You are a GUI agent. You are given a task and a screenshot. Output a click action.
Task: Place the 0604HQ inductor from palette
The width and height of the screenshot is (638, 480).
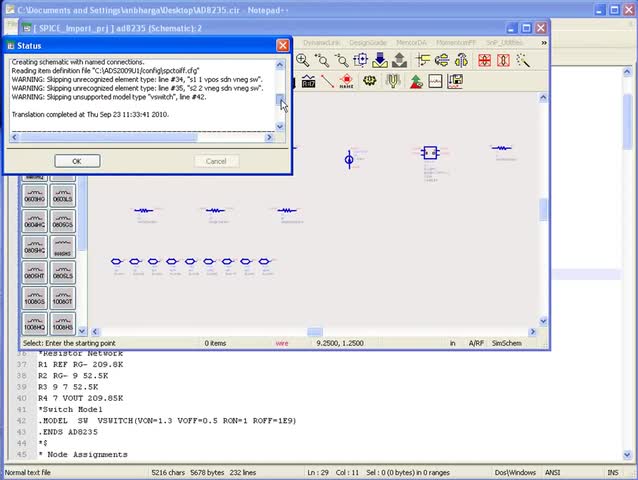pos(35,221)
